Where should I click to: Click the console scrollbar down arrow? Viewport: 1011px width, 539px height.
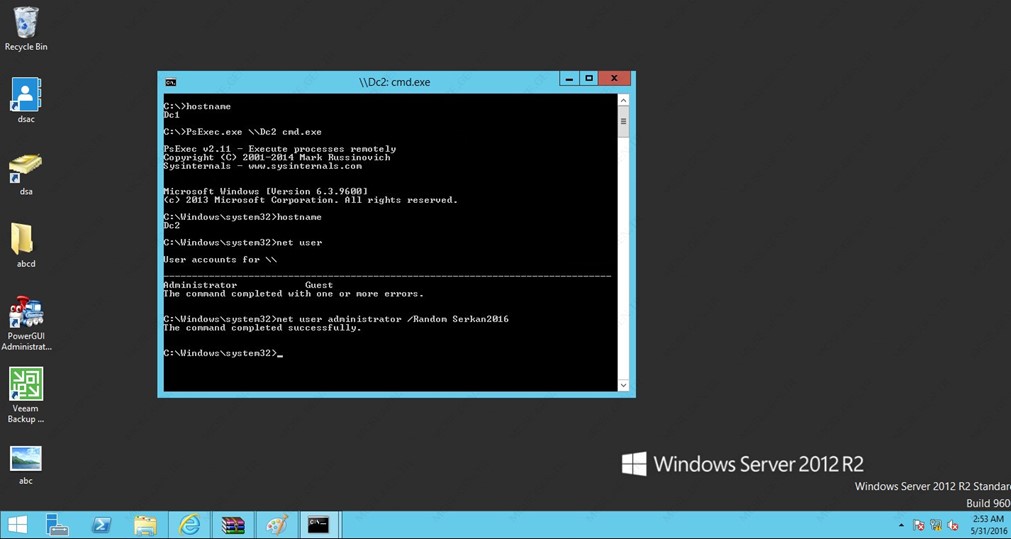[623, 385]
